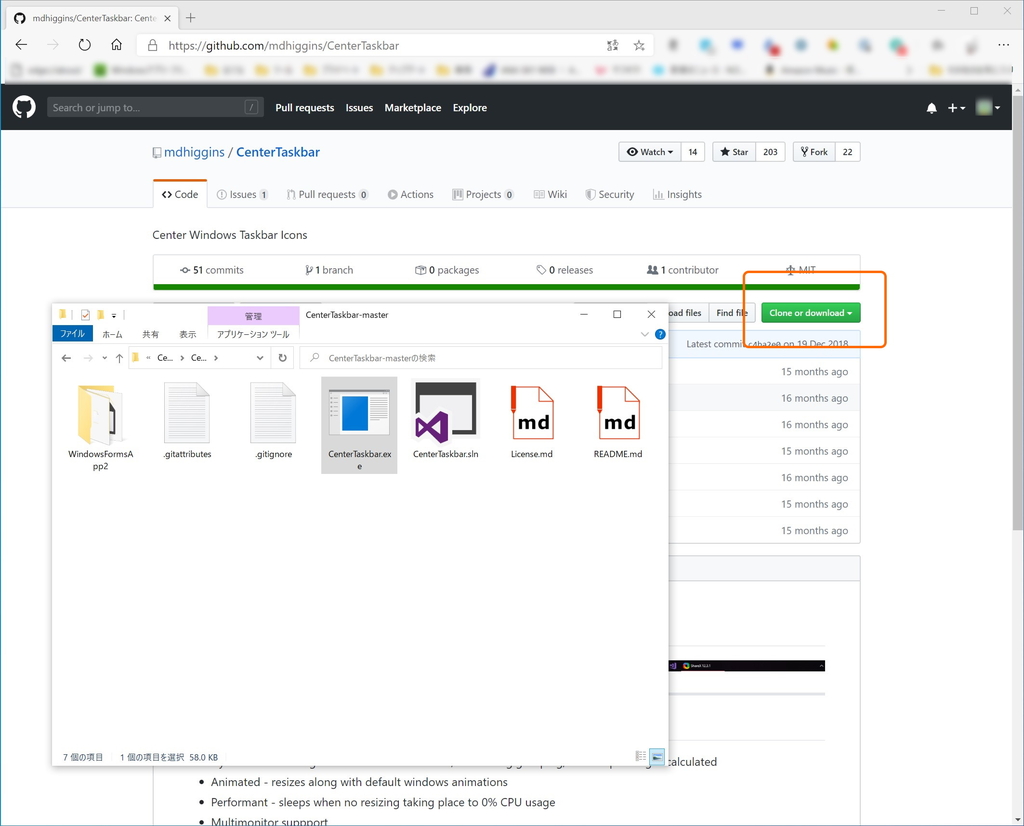Open the Clone or download dropdown
Screen dimensions: 1024x826
(810, 313)
